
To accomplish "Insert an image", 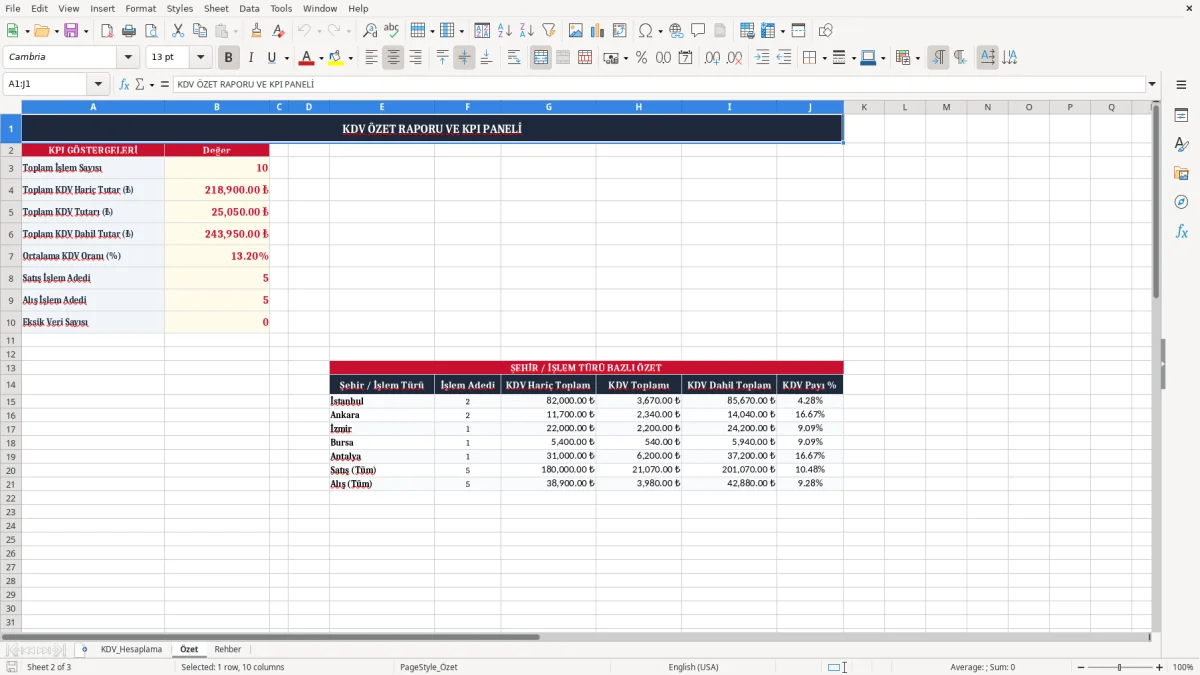I will tap(576, 31).
